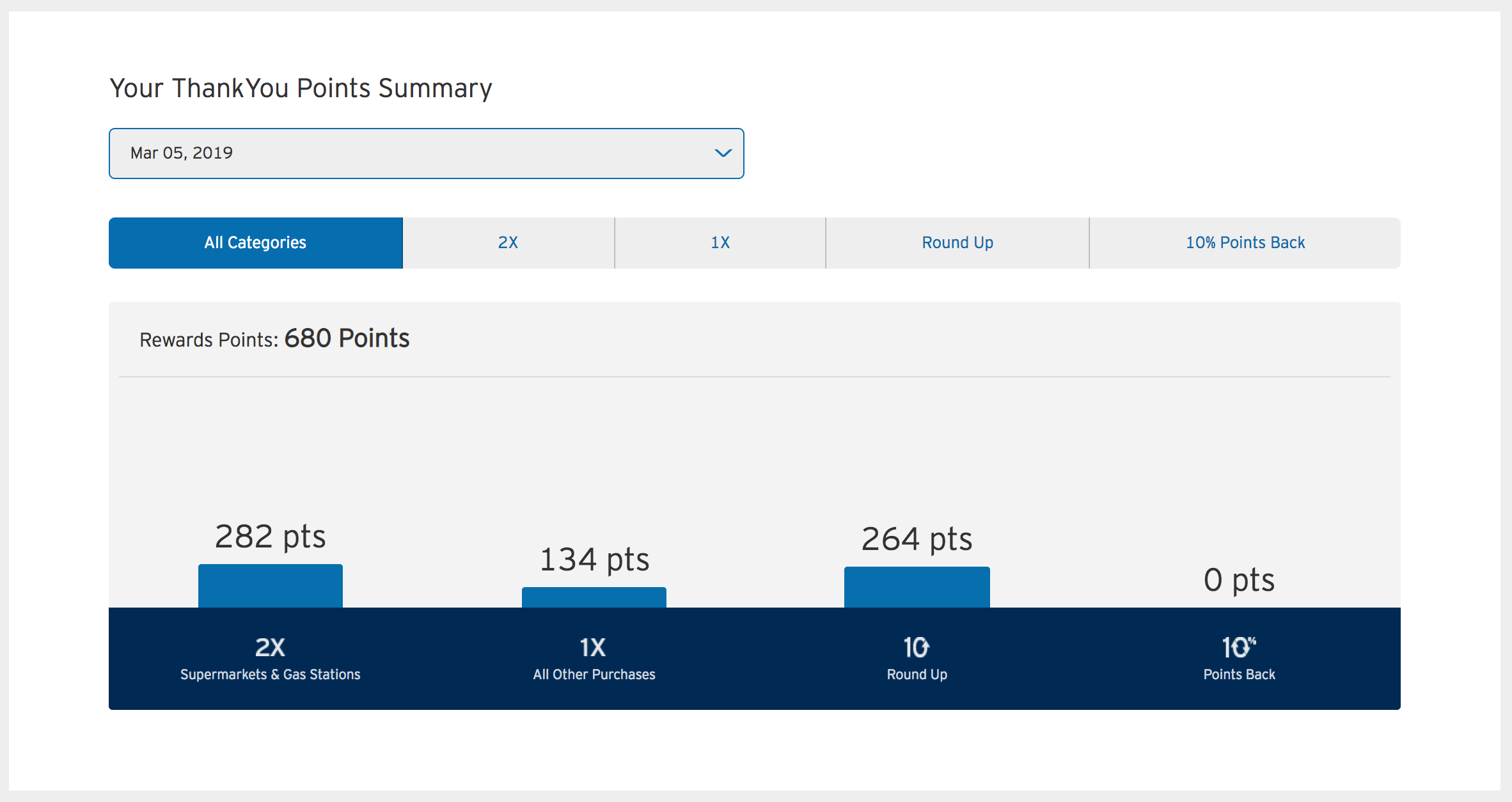Open the Round Up tab
The image size is (1512, 802).
point(957,243)
